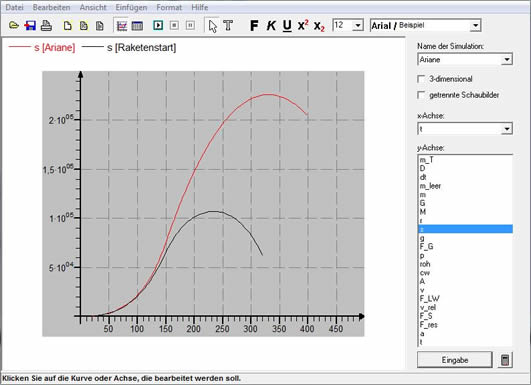Select m_T in the y-Achse list
Screen dimensions: 531x385
[465, 159]
